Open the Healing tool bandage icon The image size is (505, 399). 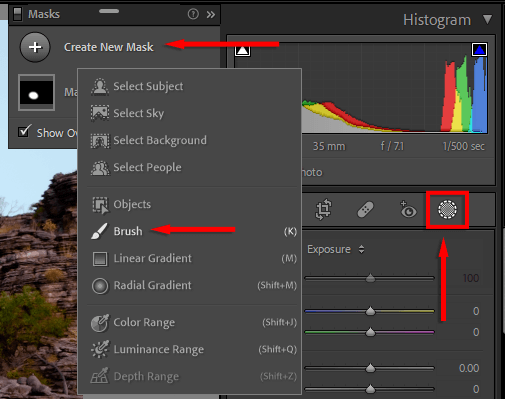[365, 210]
